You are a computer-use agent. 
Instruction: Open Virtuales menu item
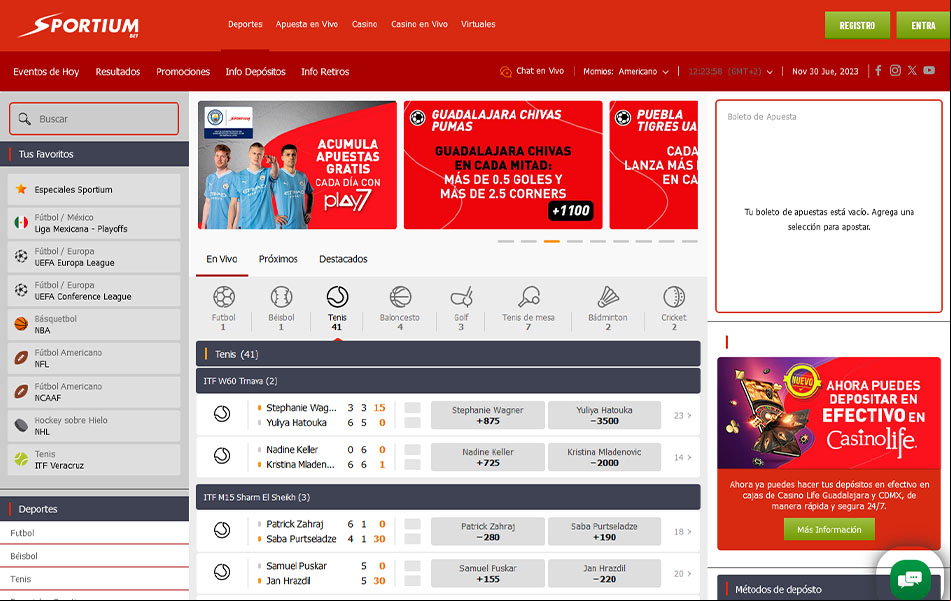(x=478, y=24)
